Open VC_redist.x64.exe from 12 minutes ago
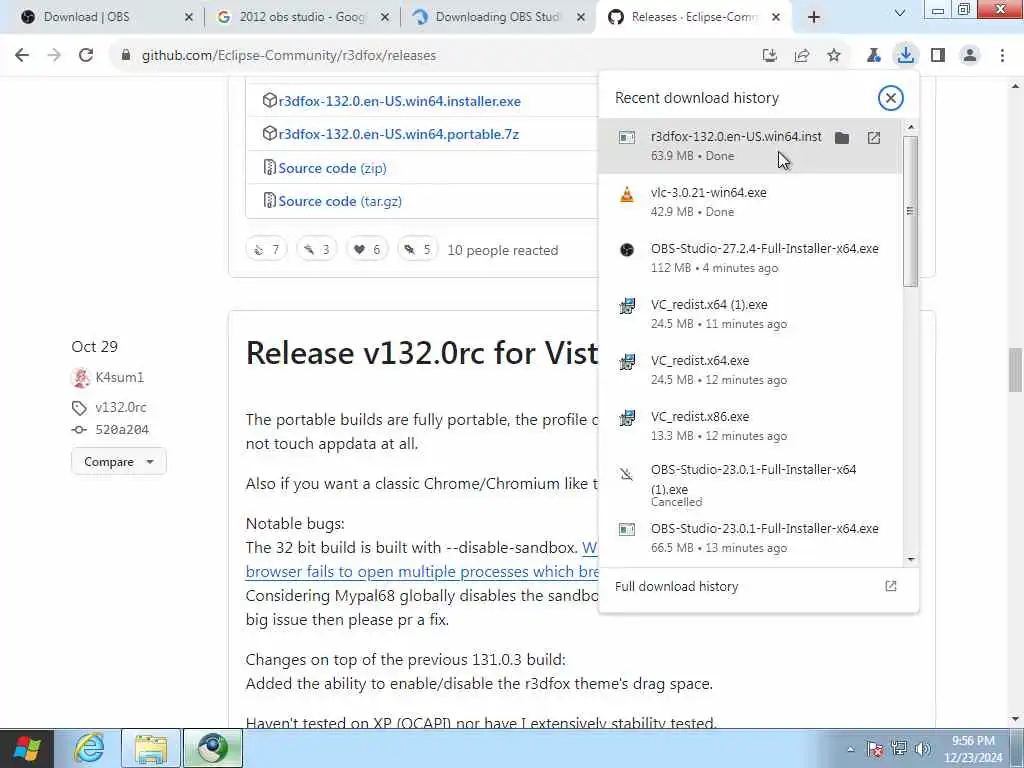1024x768 pixels. coord(750,370)
